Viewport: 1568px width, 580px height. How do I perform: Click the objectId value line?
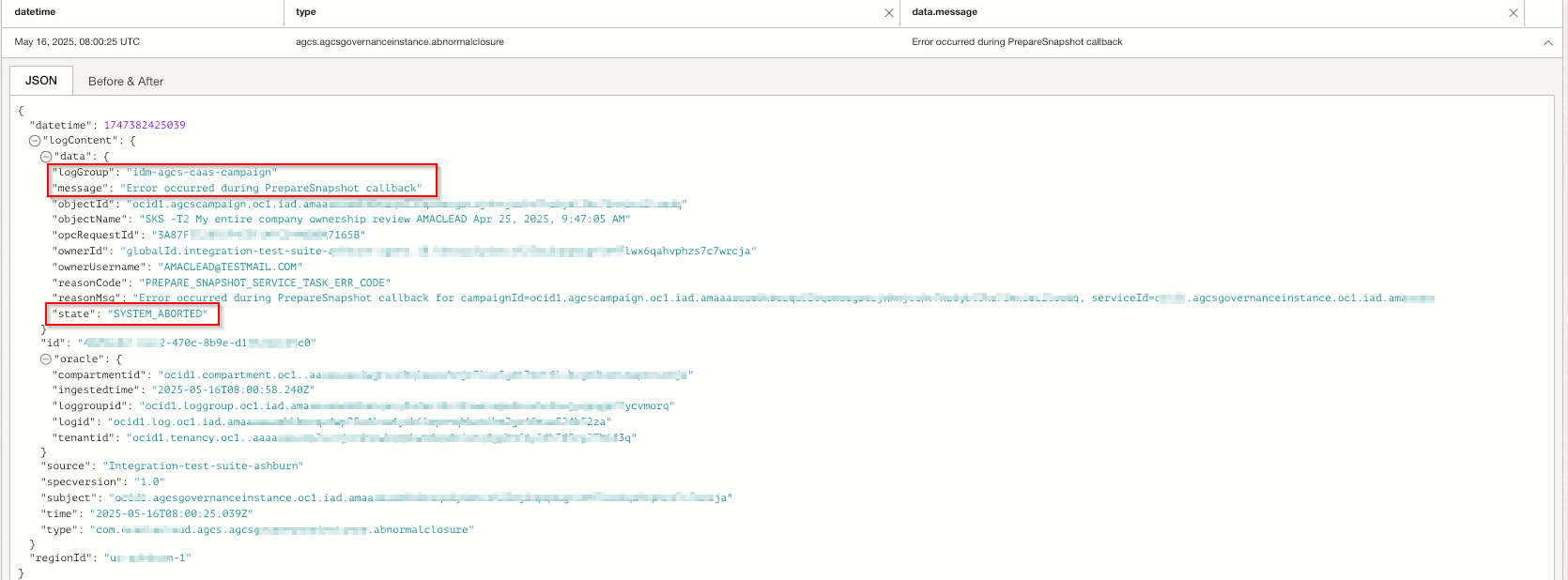407,205
